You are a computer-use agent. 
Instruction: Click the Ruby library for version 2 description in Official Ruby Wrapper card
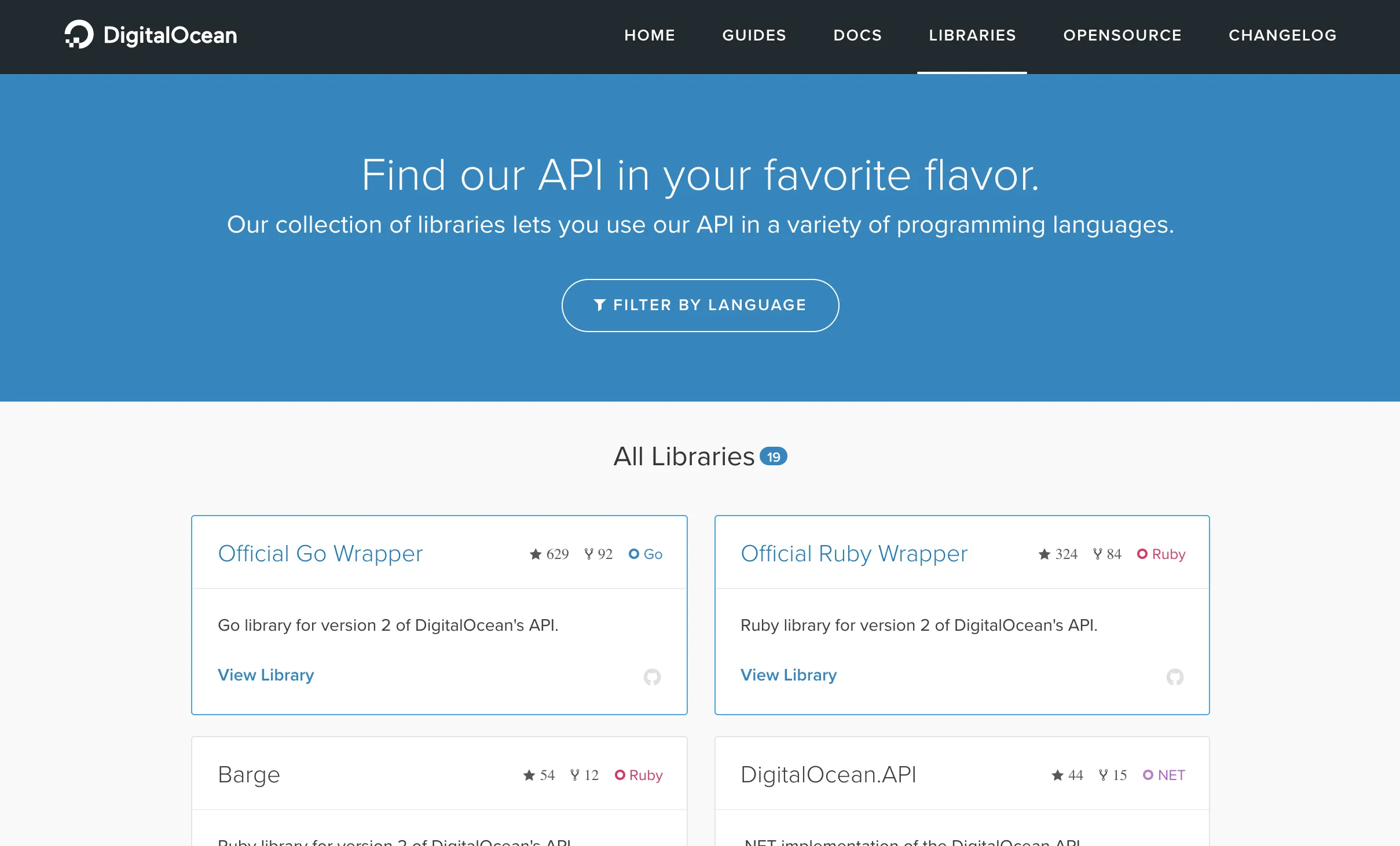tap(919, 625)
